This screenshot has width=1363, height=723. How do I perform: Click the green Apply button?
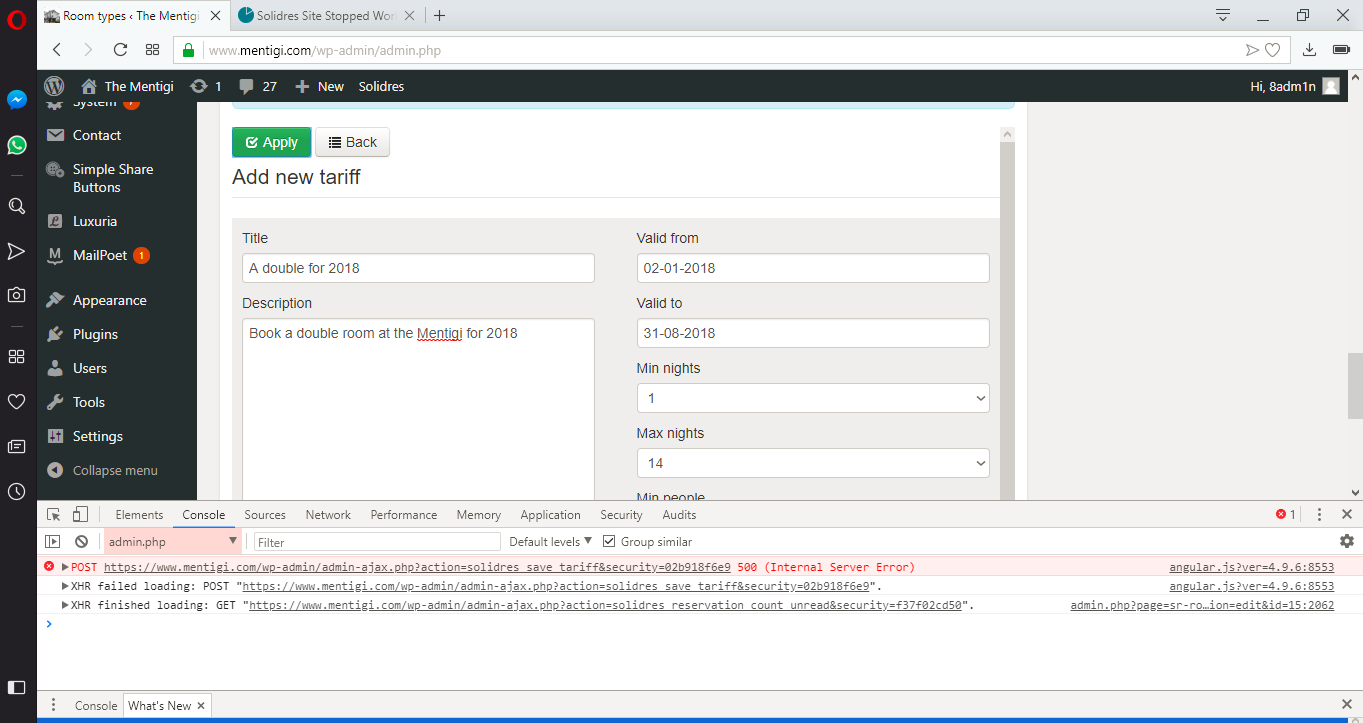(x=271, y=142)
